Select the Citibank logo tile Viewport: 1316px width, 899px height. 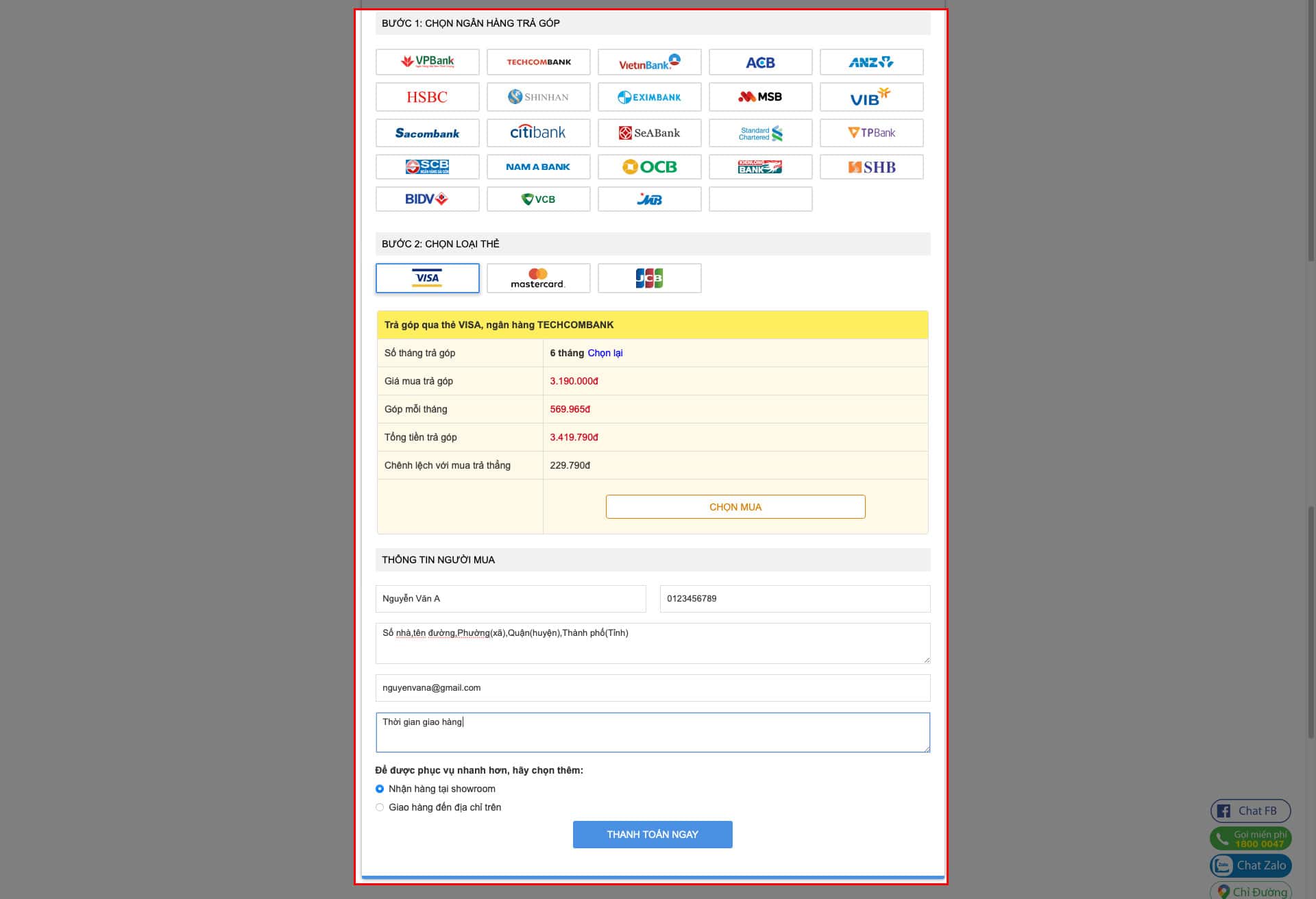[538, 132]
